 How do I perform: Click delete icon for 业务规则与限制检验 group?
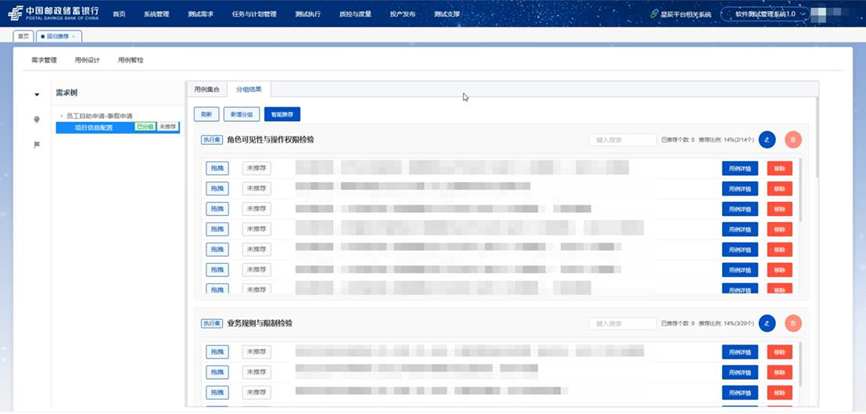tap(793, 323)
